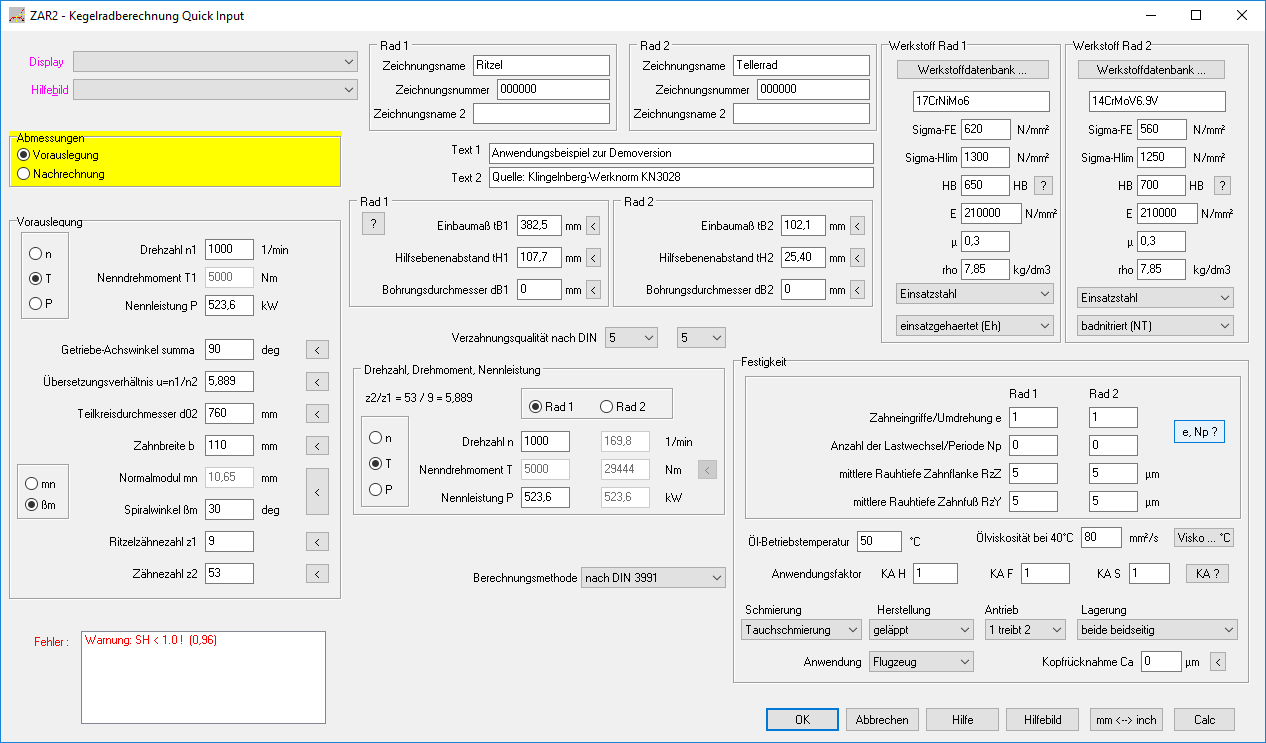1266x743 pixels.
Task: Click the Text 2 input field
Action: click(x=680, y=177)
